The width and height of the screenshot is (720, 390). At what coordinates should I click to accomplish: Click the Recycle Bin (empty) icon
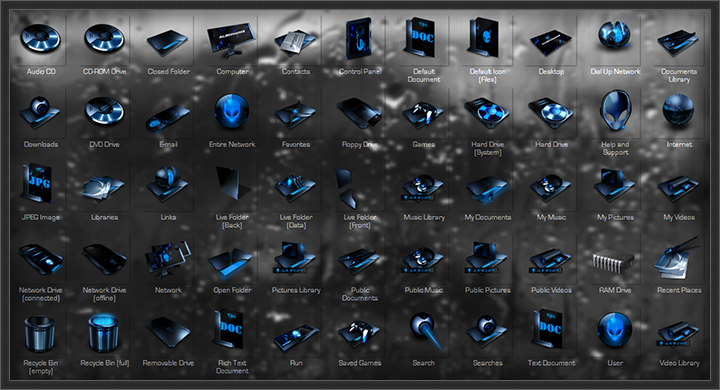[x=39, y=334]
